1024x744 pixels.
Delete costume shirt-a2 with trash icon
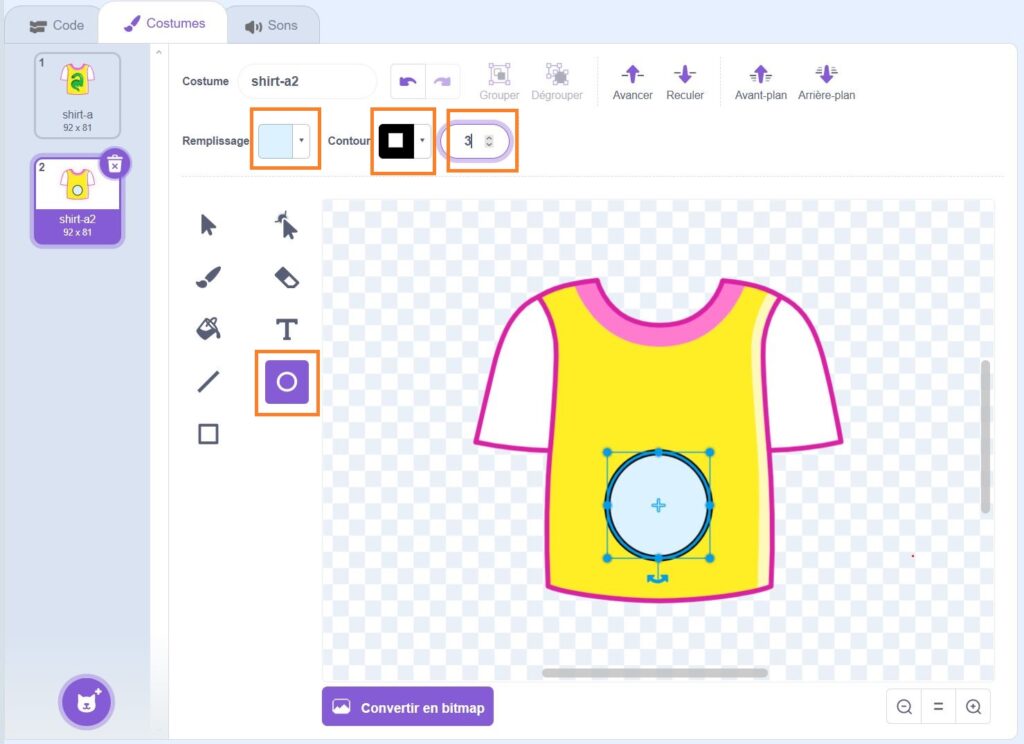point(115,163)
